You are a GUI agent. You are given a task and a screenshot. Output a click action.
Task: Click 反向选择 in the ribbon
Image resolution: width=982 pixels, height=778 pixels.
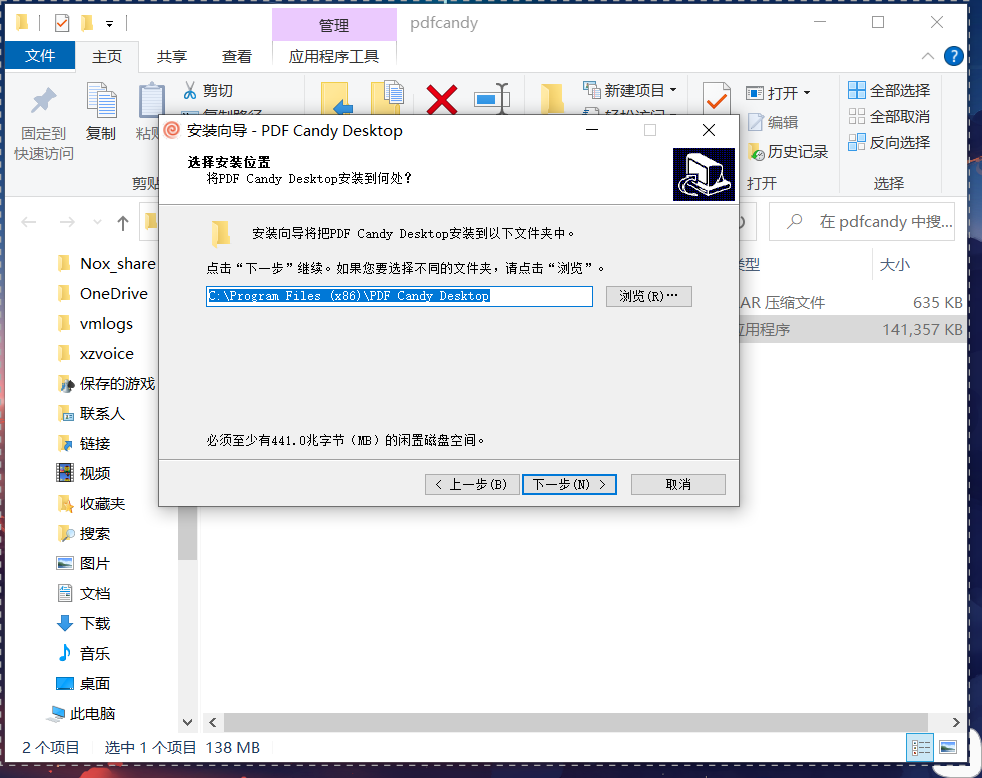889,142
